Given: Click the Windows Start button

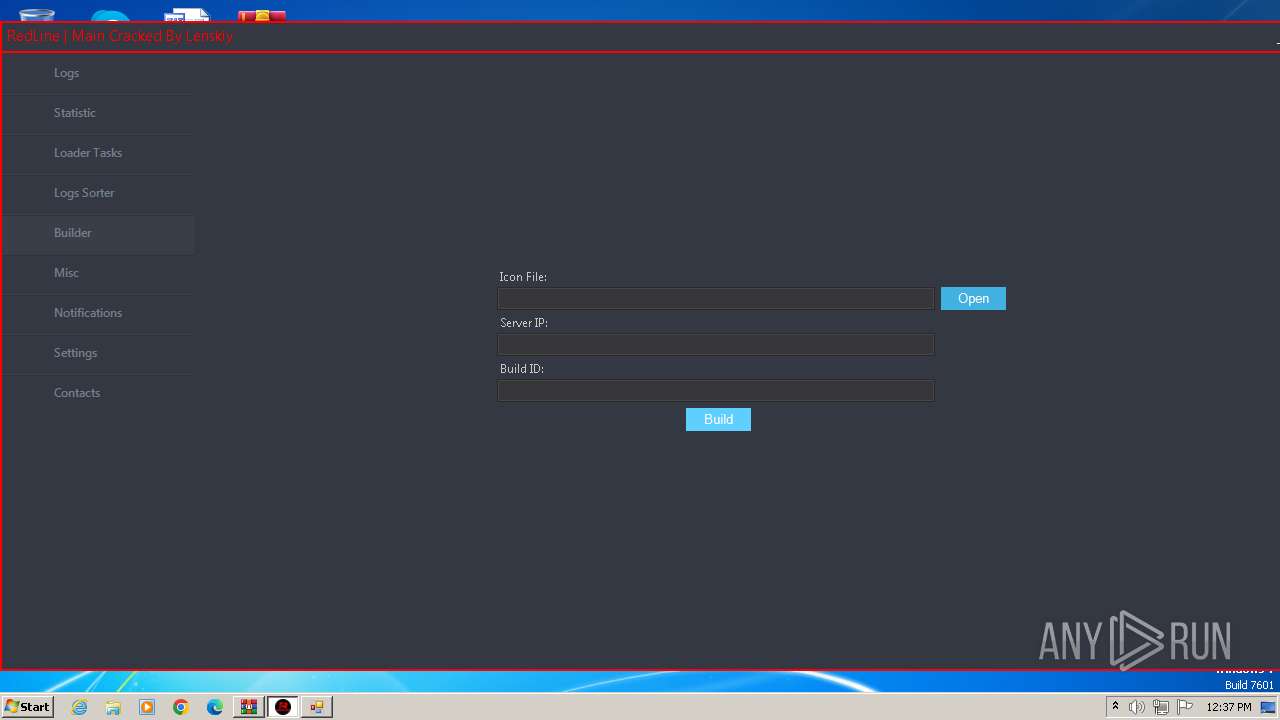Looking at the screenshot, I should coord(27,706).
